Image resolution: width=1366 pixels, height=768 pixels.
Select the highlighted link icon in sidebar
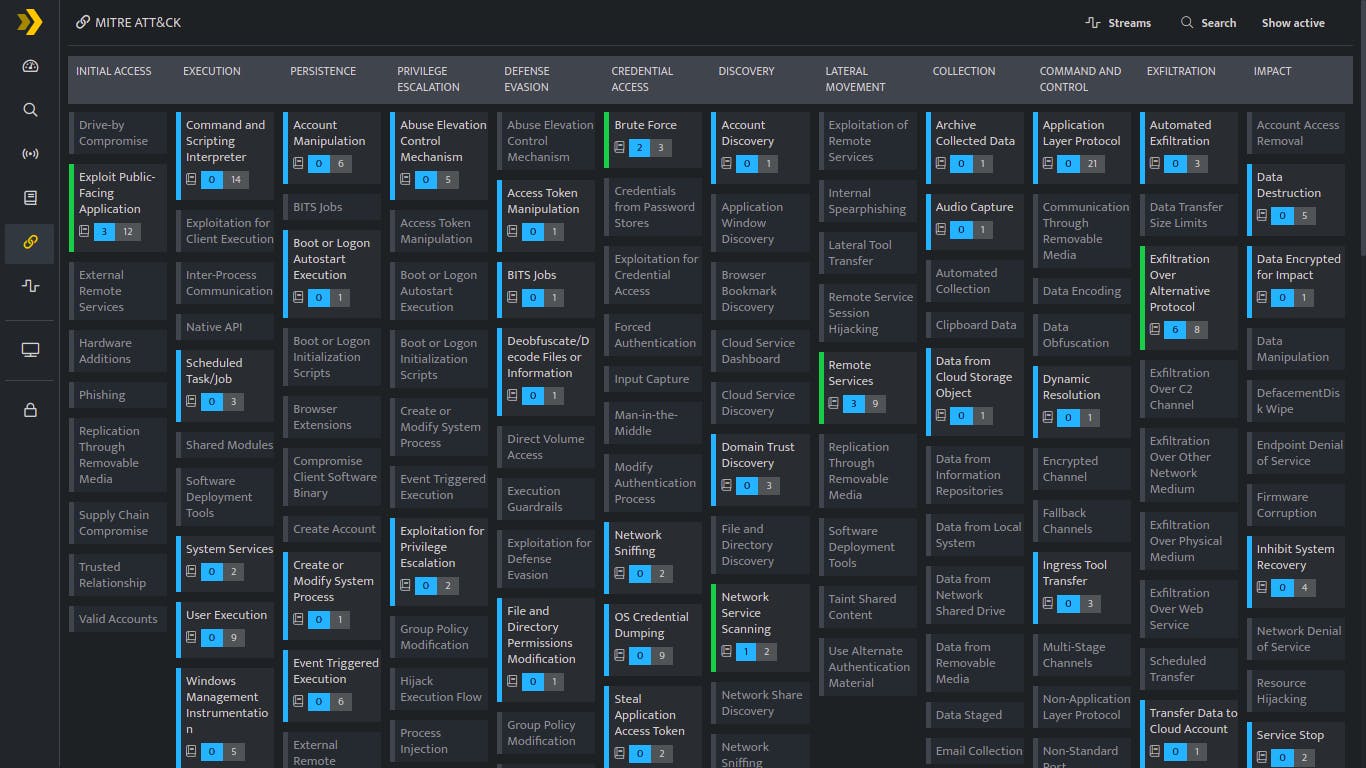pyautogui.click(x=30, y=242)
